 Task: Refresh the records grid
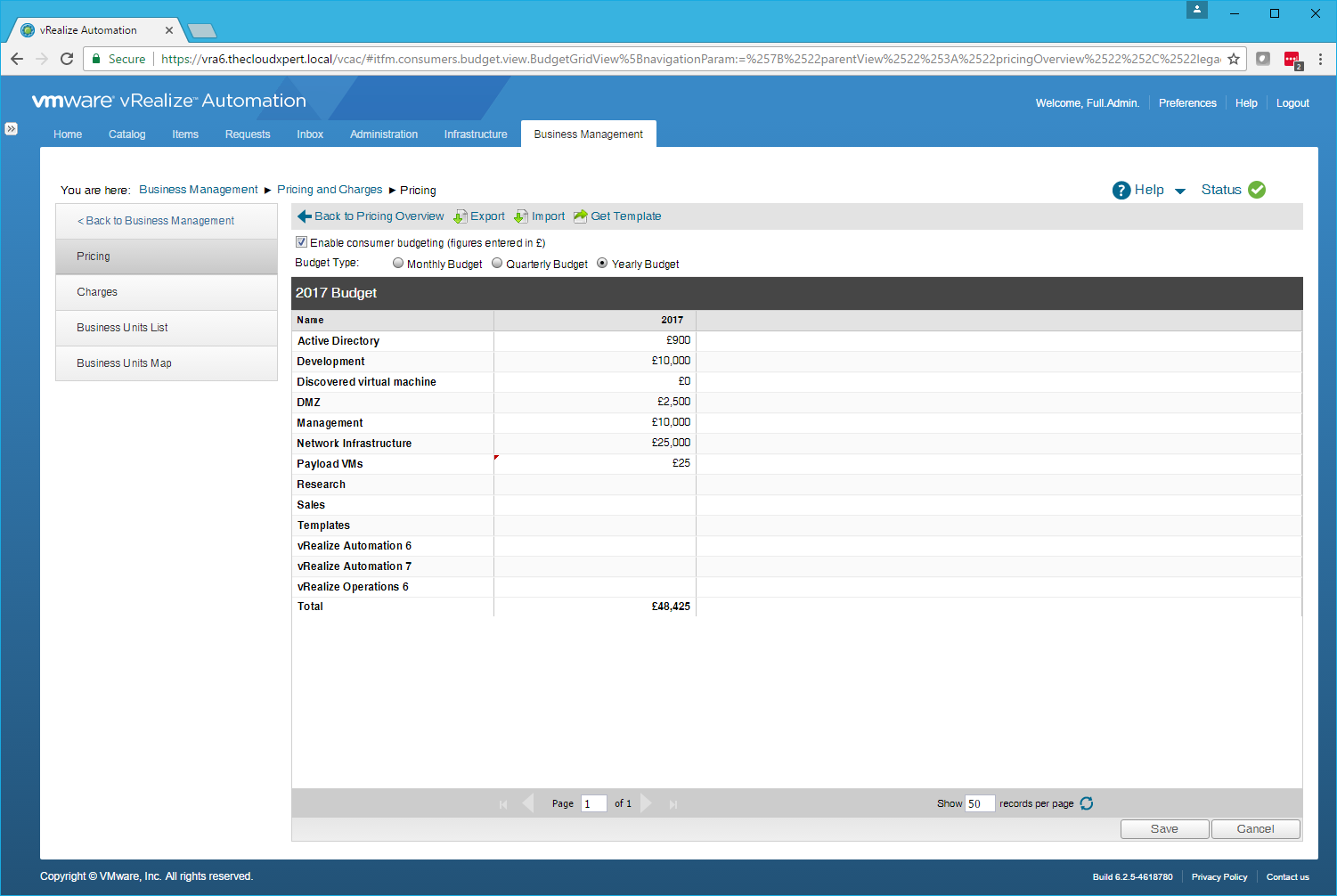tap(1087, 803)
